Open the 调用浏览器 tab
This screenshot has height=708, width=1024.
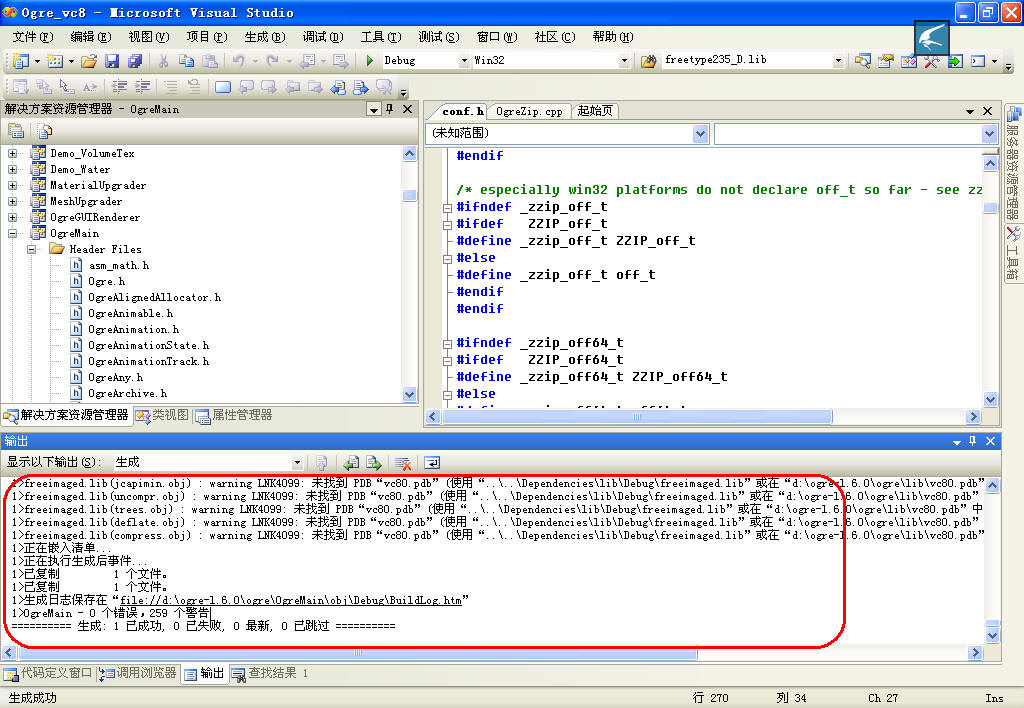click(x=138, y=673)
